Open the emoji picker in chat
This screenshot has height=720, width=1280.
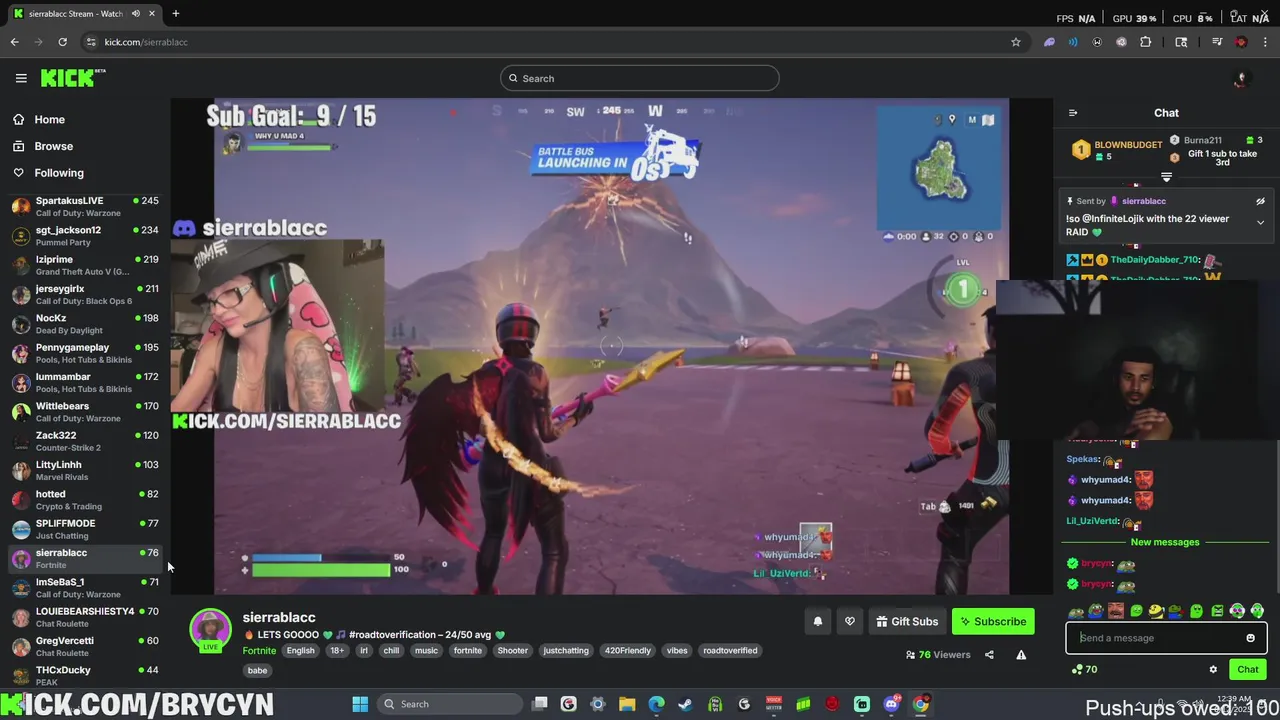[1250, 638]
